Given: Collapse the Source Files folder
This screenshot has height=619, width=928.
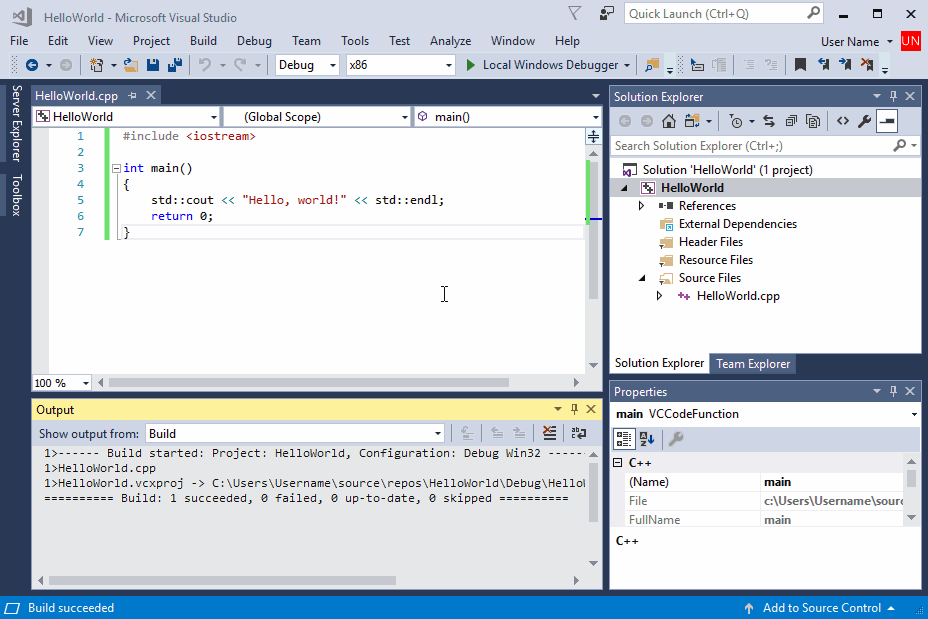Looking at the screenshot, I should click(642, 277).
